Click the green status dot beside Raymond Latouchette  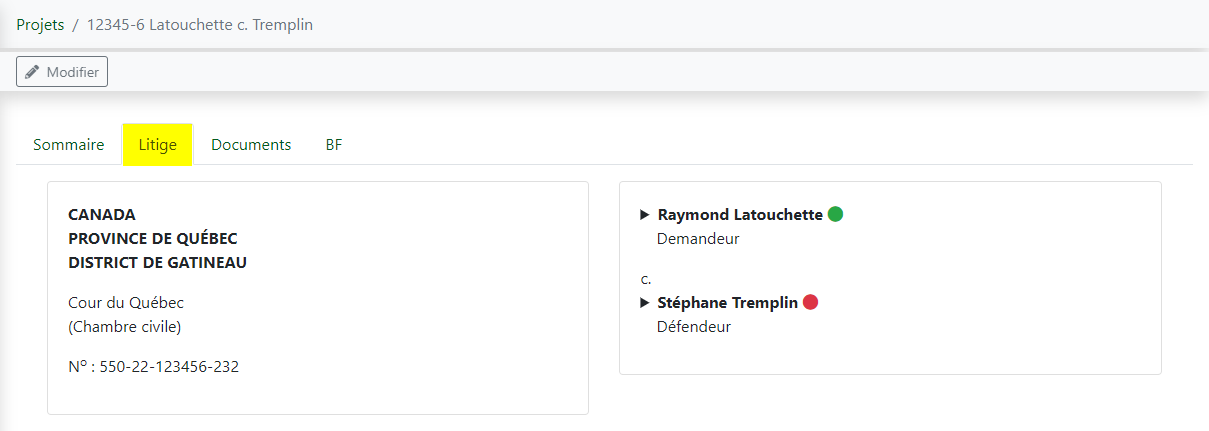tap(835, 214)
